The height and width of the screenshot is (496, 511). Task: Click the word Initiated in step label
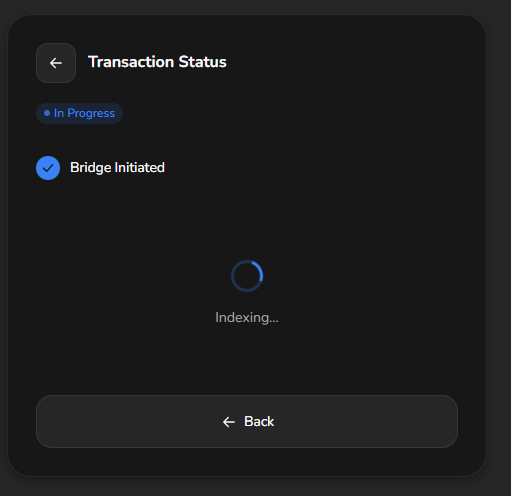point(140,168)
